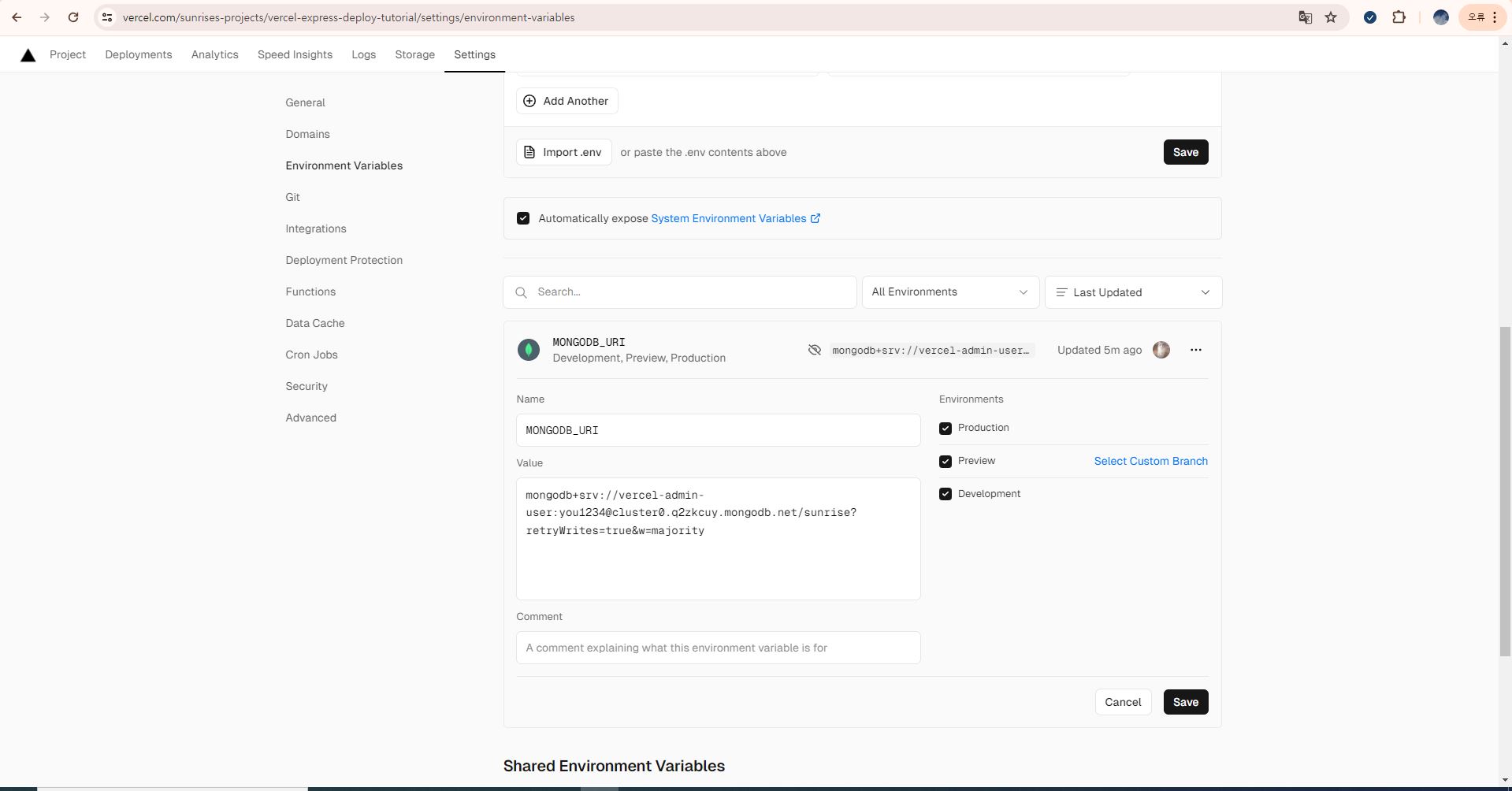Click Cancel in MONGODB_URI editor
This screenshot has height=791, width=1512.
coord(1123,702)
